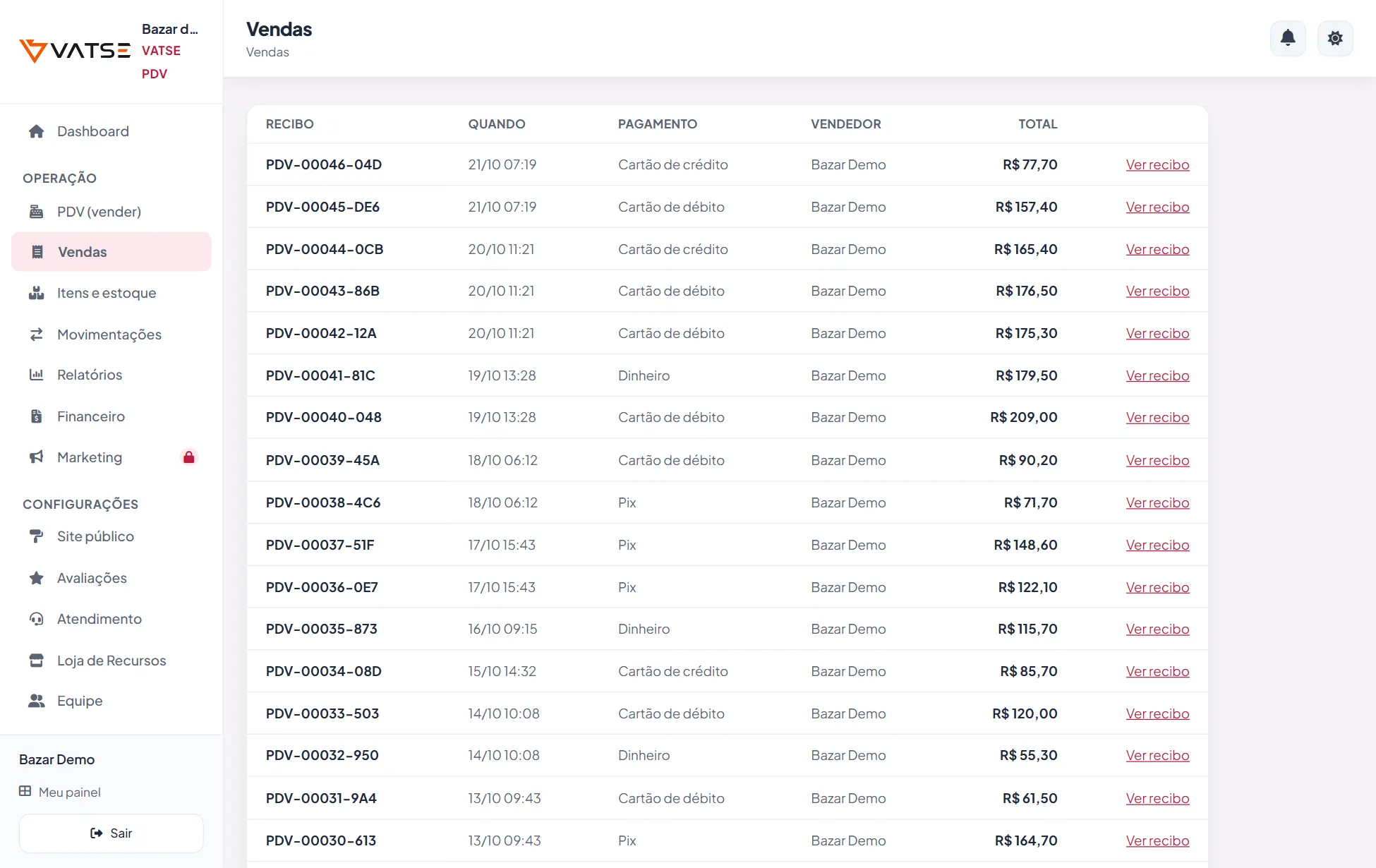Click the Equipe people icon
Viewport: 1376px width, 868px height.
click(37, 701)
